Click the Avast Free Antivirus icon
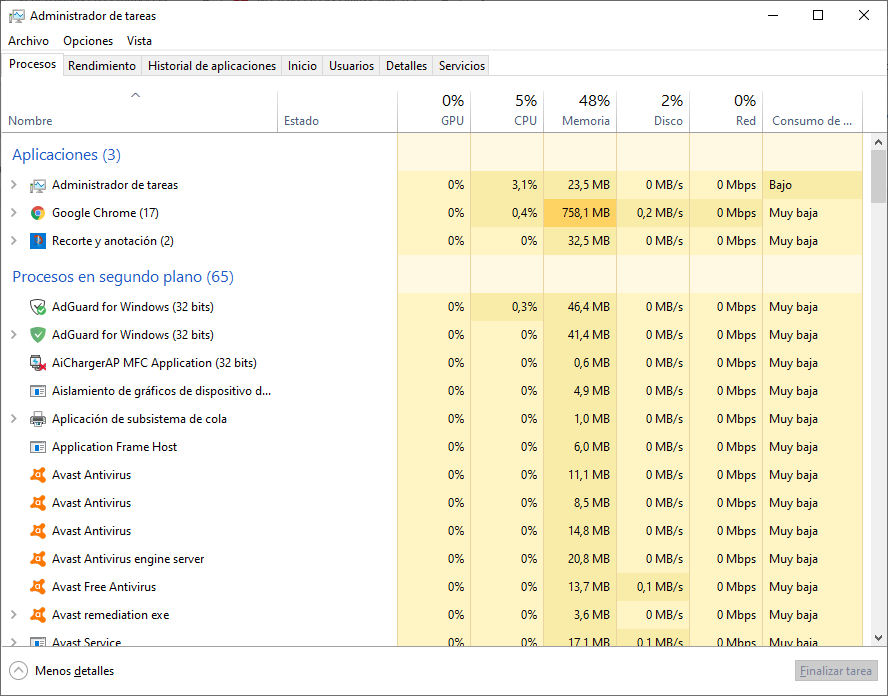Image resolution: width=888 pixels, height=696 pixels. pos(37,587)
